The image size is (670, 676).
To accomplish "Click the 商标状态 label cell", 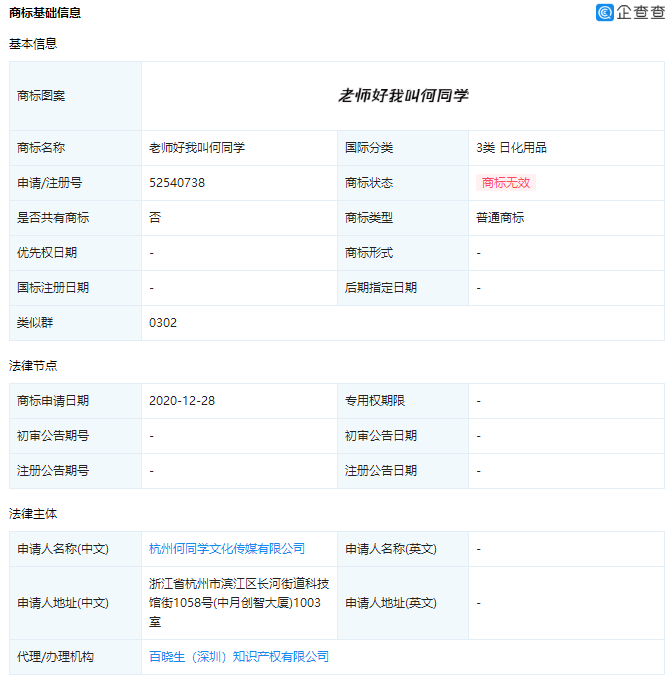I will pyautogui.click(x=403, y=183).
